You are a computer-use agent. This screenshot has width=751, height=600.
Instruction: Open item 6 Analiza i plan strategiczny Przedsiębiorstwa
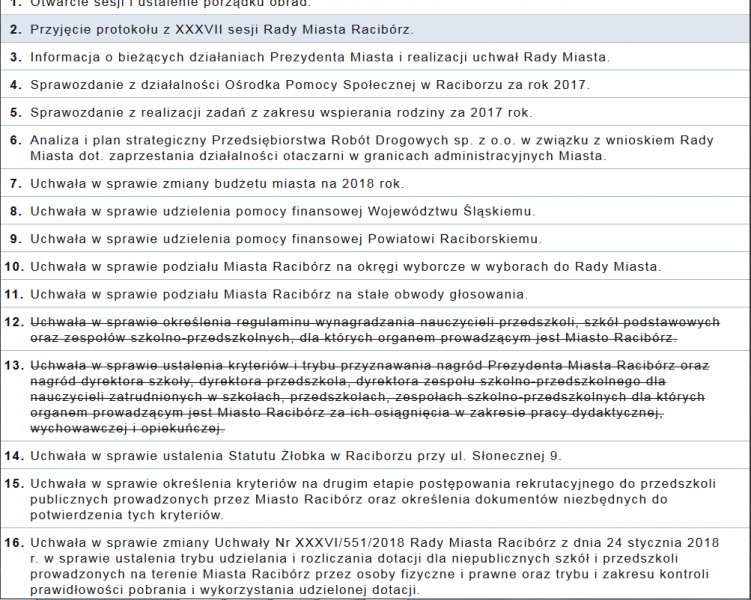click(x=376, y=147)
